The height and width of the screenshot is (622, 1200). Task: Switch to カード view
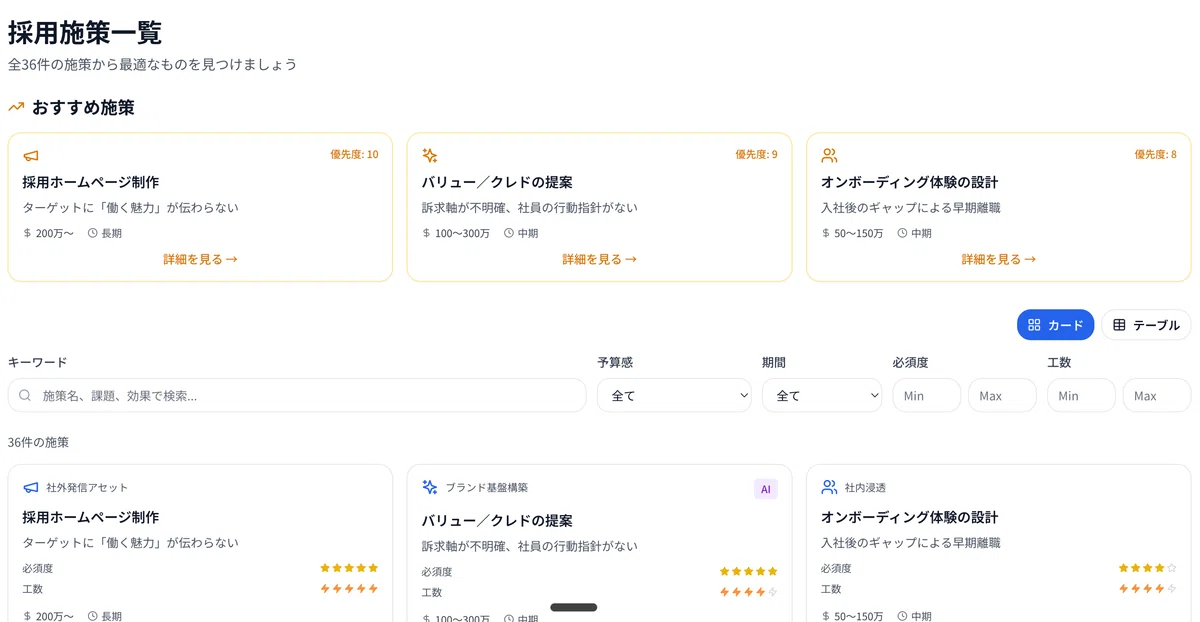(1056, 325)
